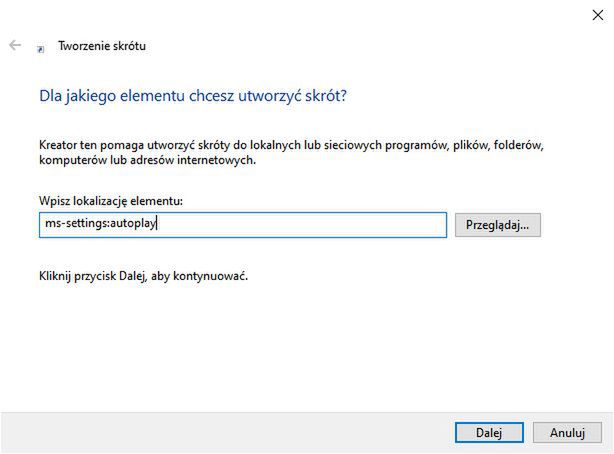Proceed with the Dalej button
This screenshot has height=454, width=614.
pyautogui.click(x=488, y=432)
